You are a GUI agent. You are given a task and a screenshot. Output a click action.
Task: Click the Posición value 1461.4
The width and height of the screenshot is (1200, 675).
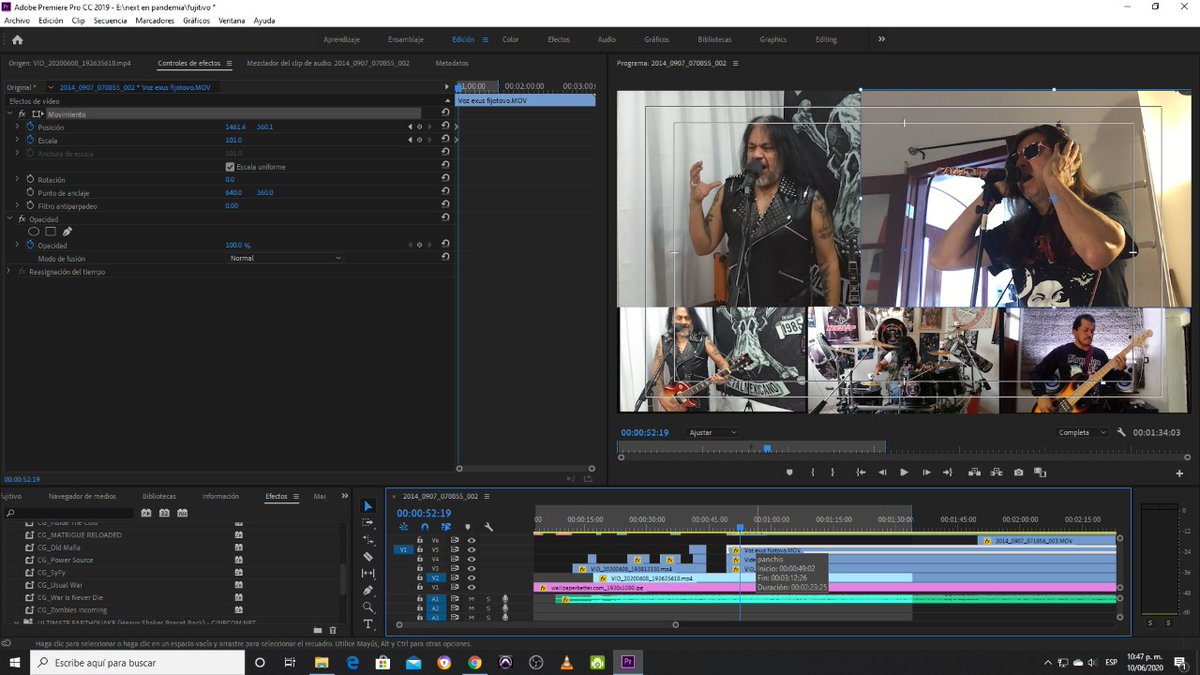[235, 127]
